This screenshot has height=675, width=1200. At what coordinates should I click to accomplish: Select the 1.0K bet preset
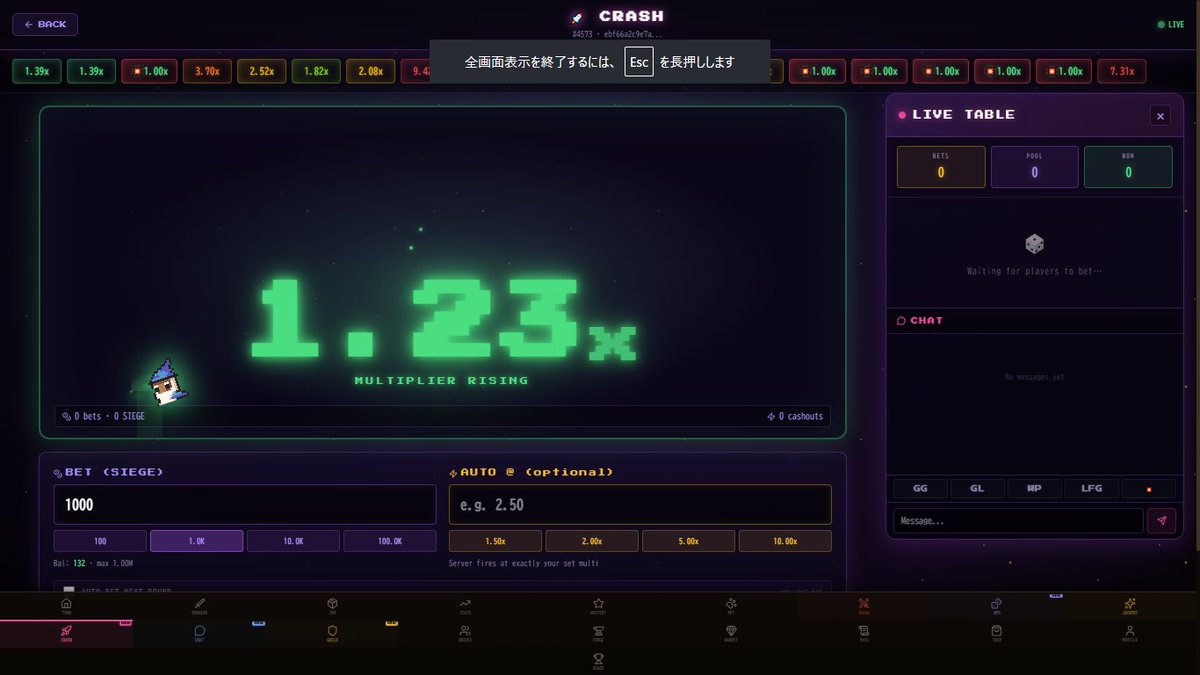point(196,541)
